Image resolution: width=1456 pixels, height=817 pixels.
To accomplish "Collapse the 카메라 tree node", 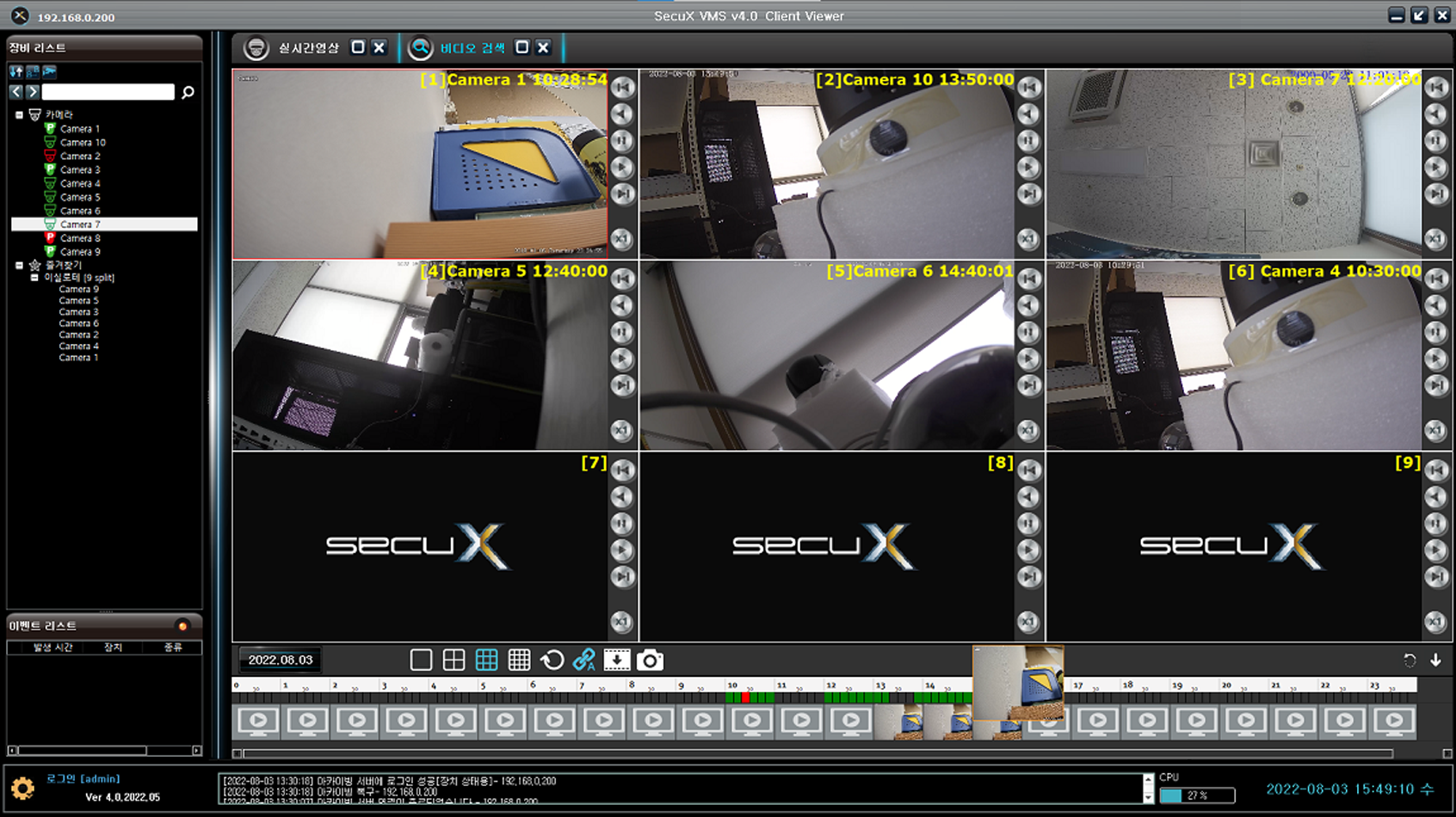I will 19,114.
